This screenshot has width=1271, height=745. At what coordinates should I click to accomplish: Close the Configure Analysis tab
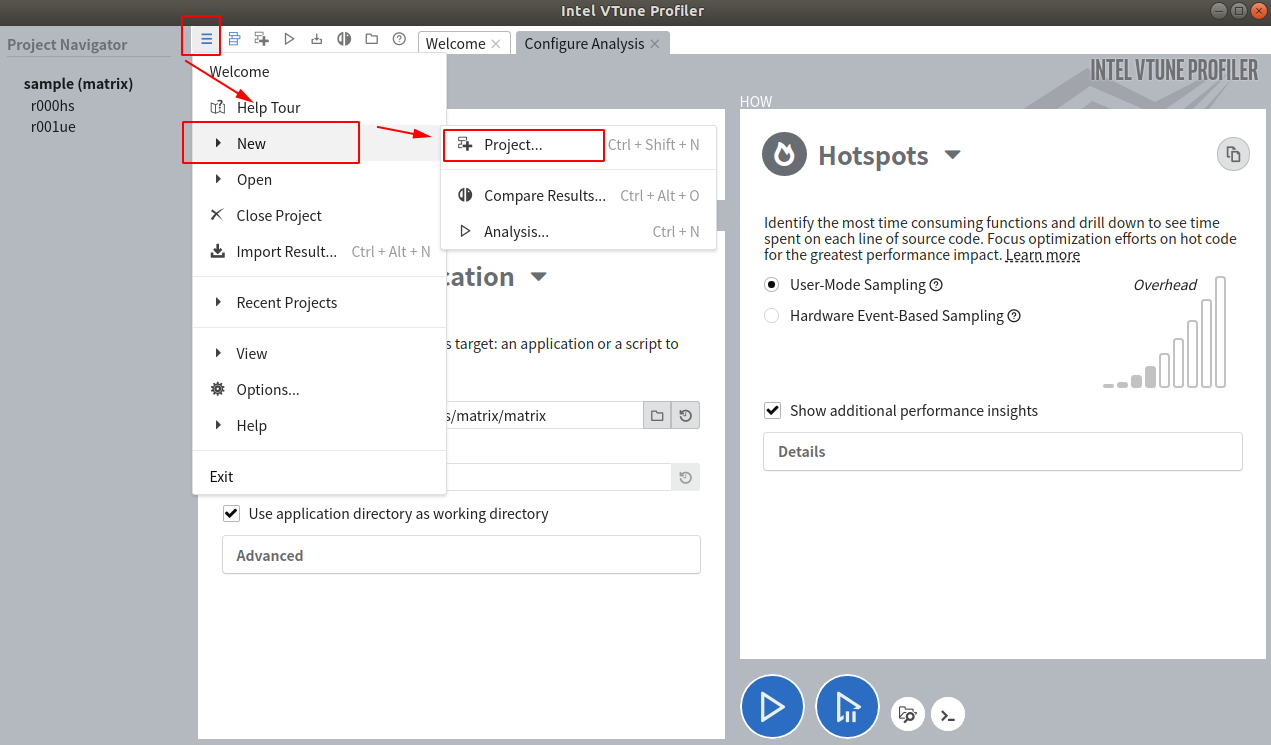pyautogui.click(x=655, y=44)
